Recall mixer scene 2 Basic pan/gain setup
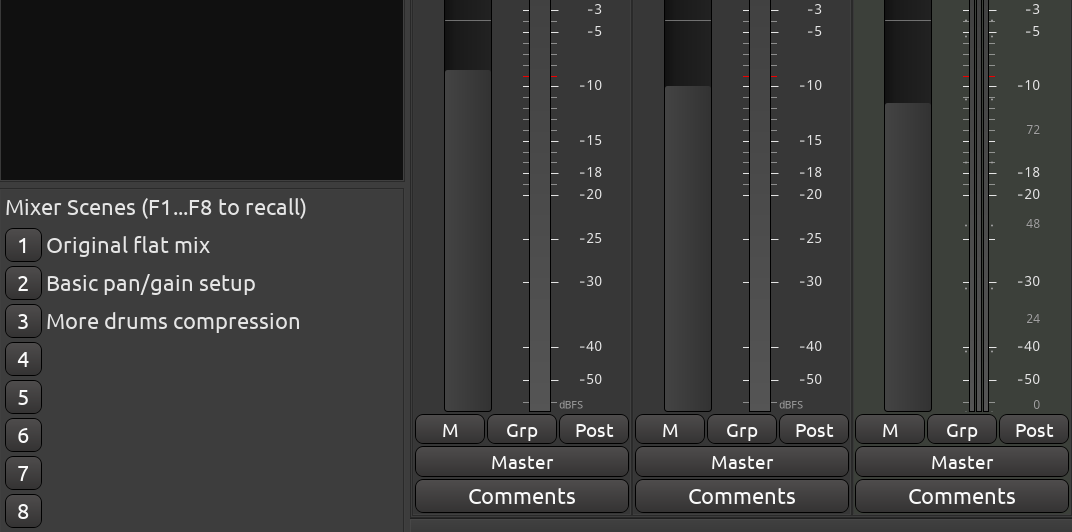 point(23,283)
